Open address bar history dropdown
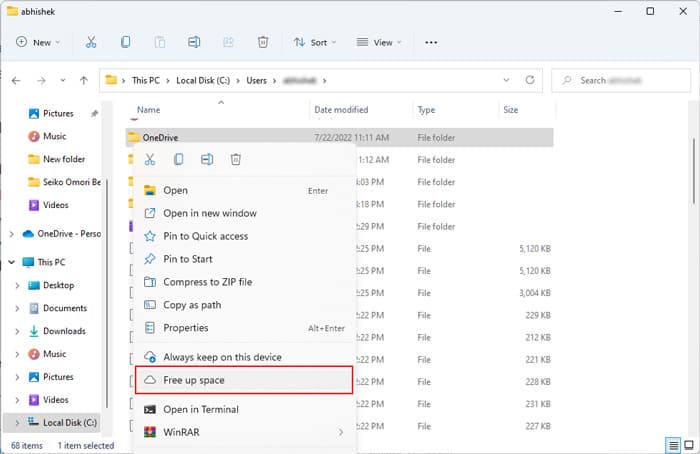 (x=506, y=80)
